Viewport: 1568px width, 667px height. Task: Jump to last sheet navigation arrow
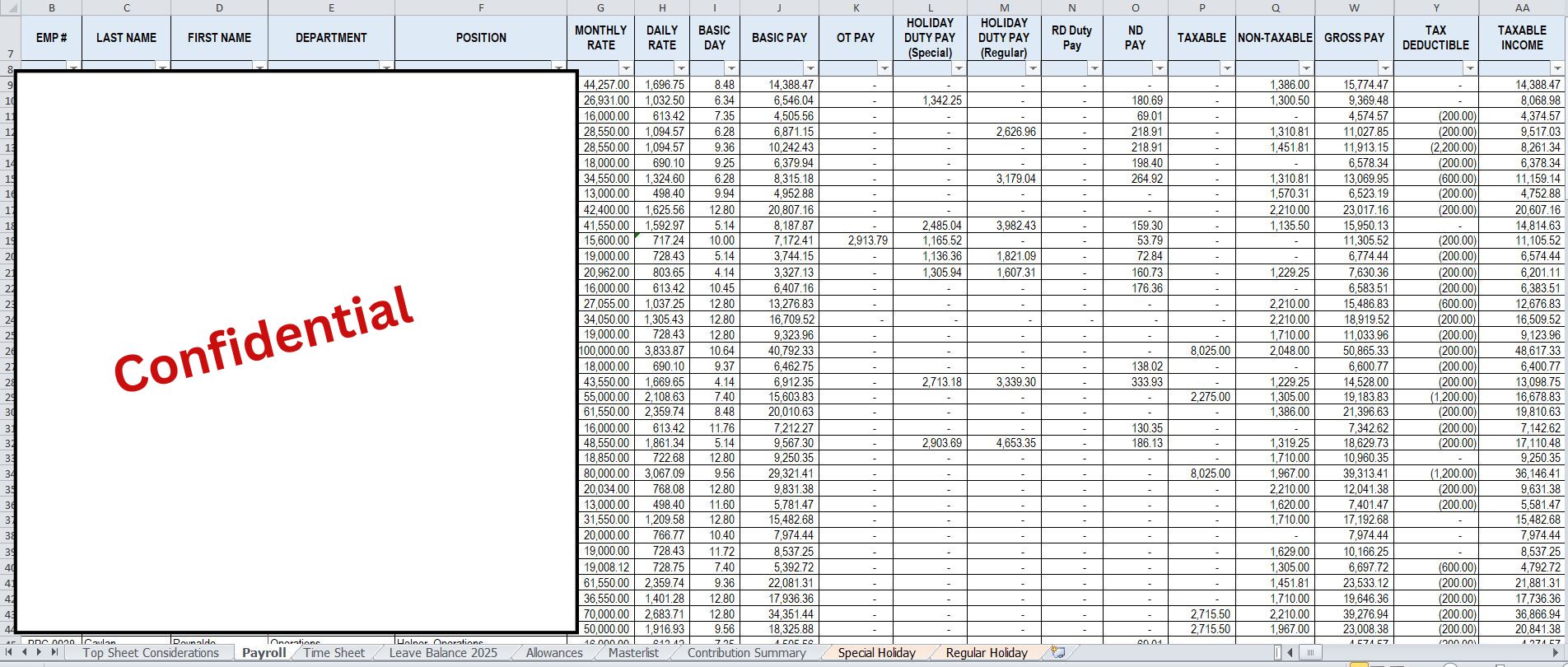tap(54, 651)
